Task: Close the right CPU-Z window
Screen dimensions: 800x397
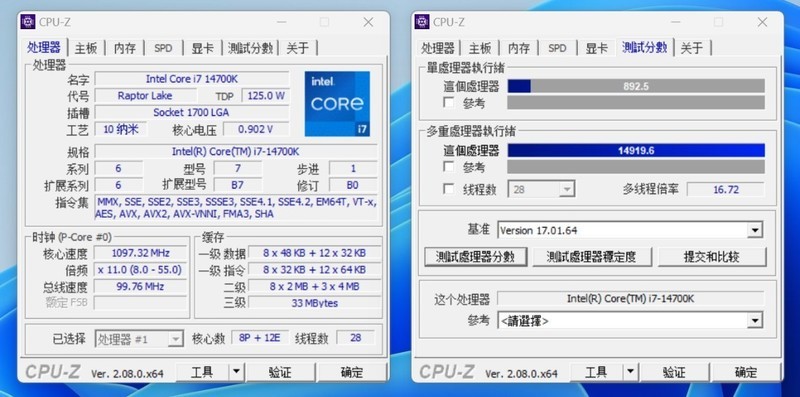Action: (x=762, y=22)
